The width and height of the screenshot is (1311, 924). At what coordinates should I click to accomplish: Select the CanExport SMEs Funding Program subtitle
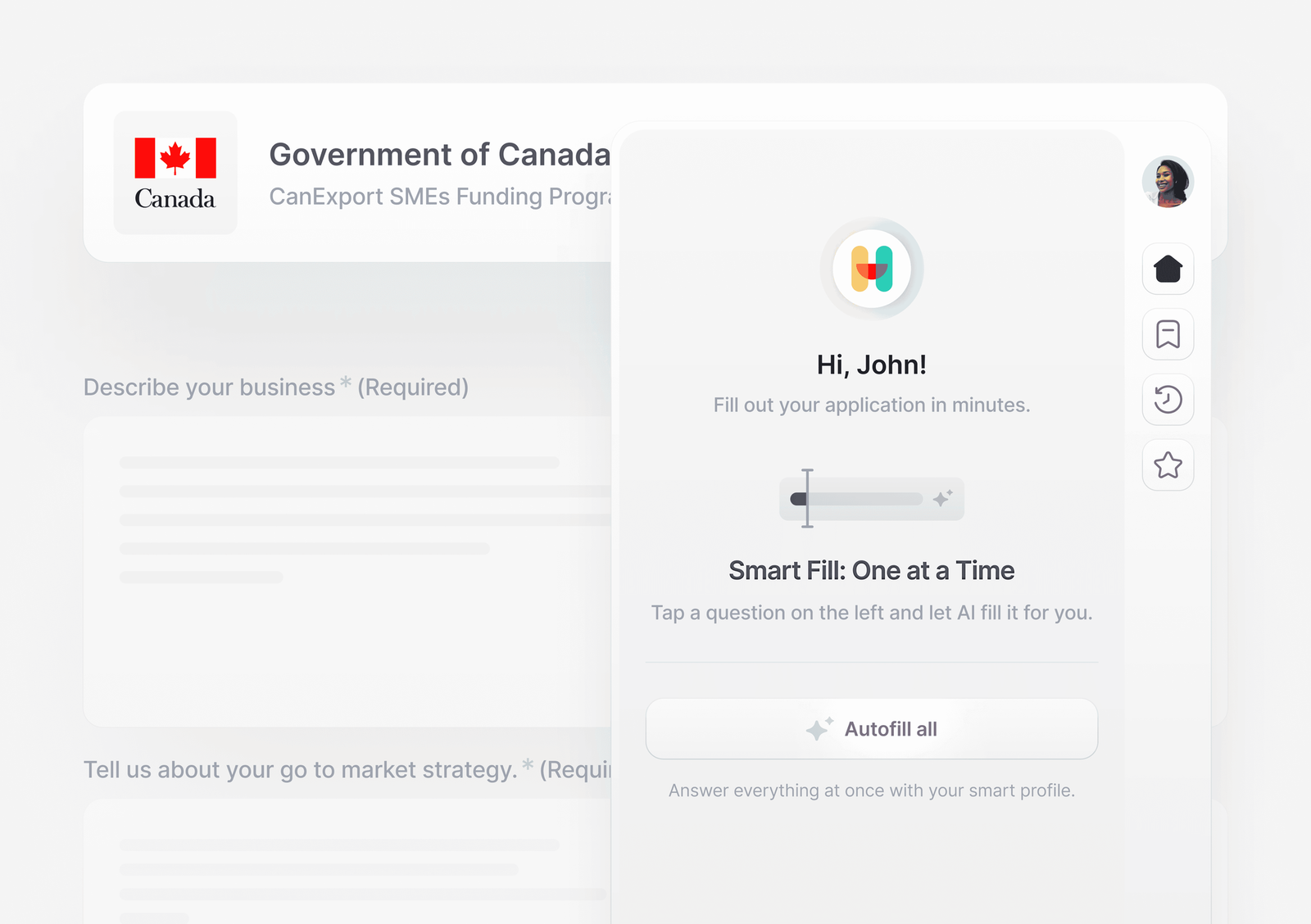point(440,197)
